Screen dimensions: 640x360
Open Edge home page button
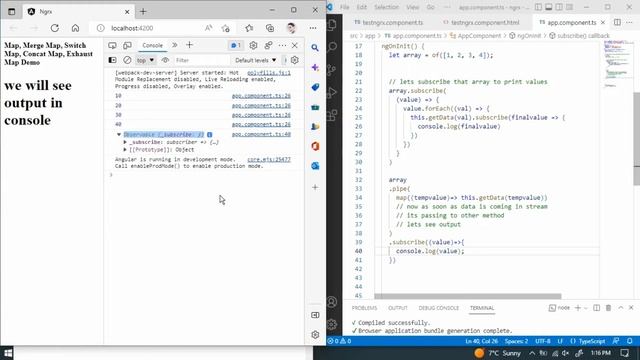(x=76, y=28)
